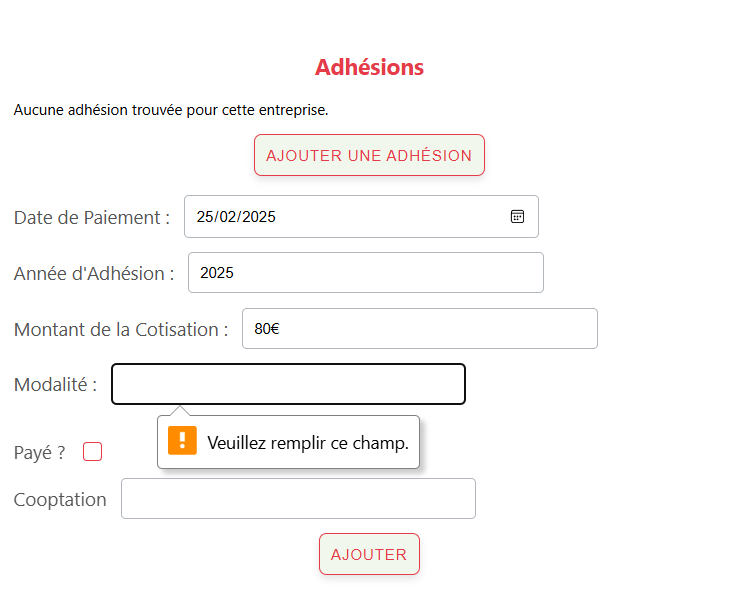Click inside the Cooptation input field

[298, 499]
